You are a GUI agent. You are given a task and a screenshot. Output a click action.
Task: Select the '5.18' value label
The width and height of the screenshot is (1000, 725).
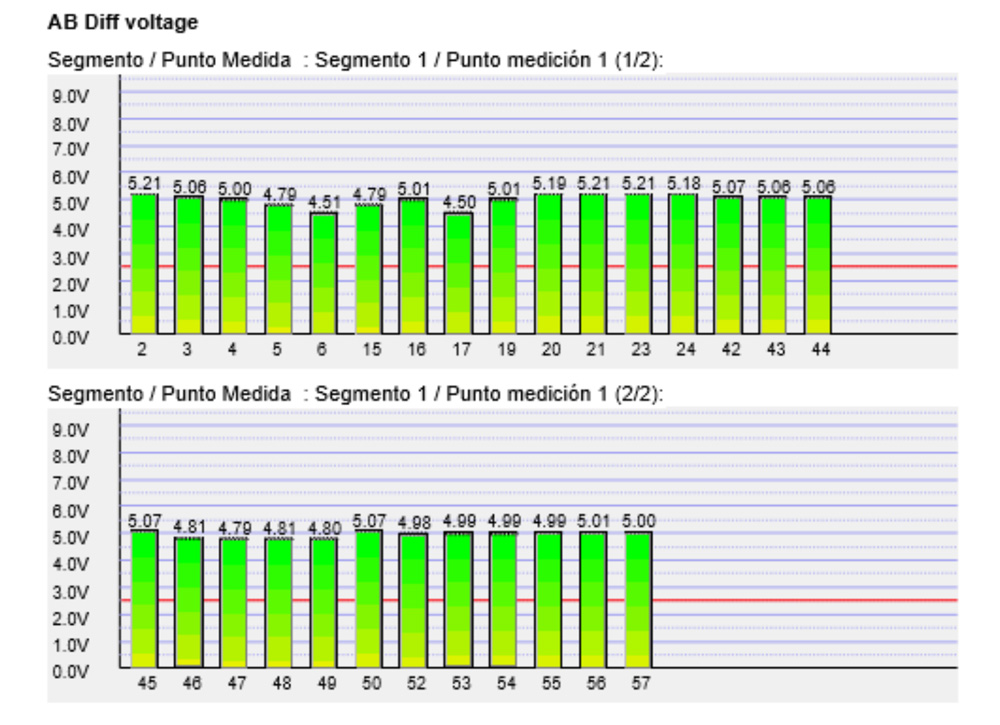pos(683,184)
